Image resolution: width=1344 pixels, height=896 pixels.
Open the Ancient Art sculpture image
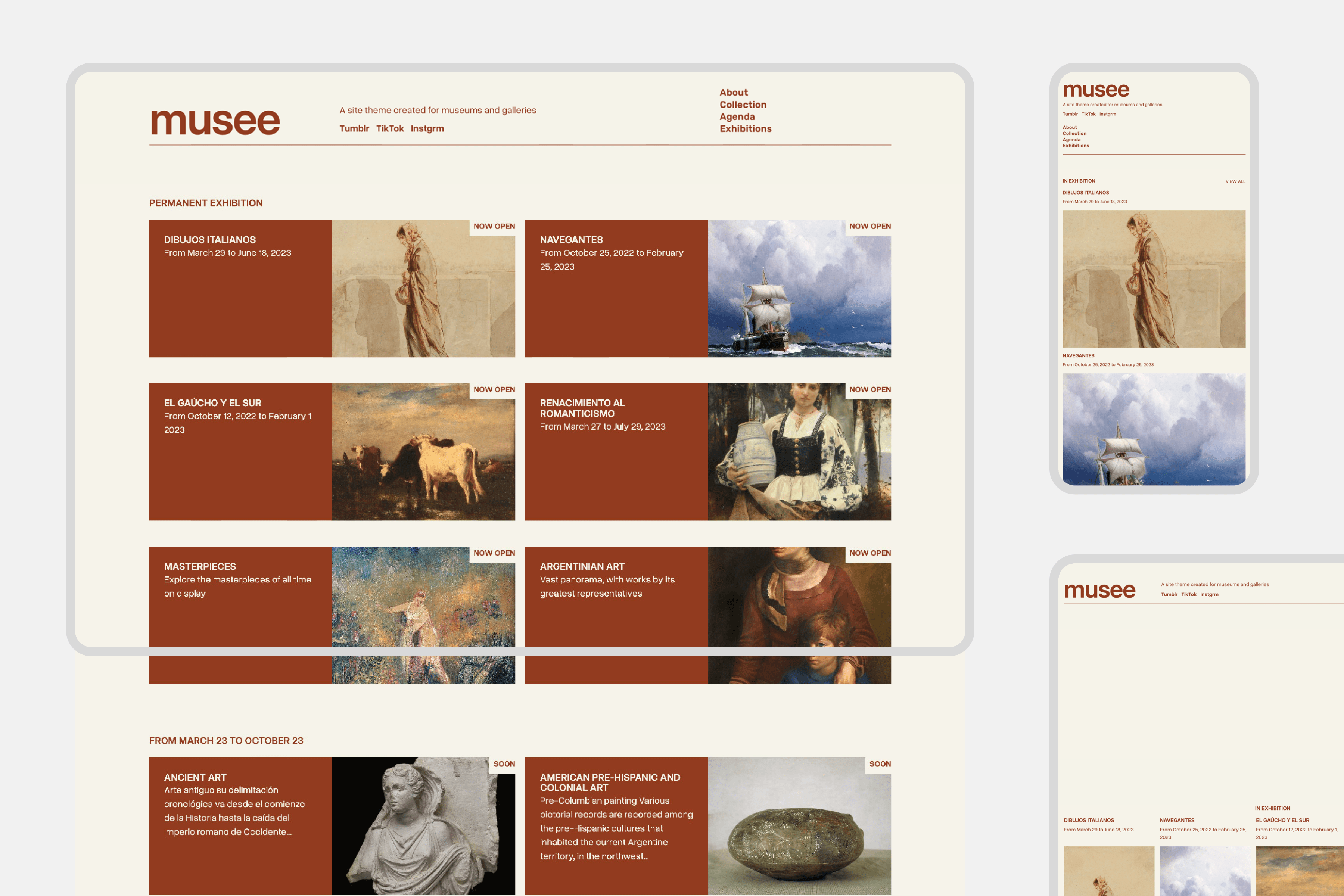pyautogui.click(x=423, y=826)
